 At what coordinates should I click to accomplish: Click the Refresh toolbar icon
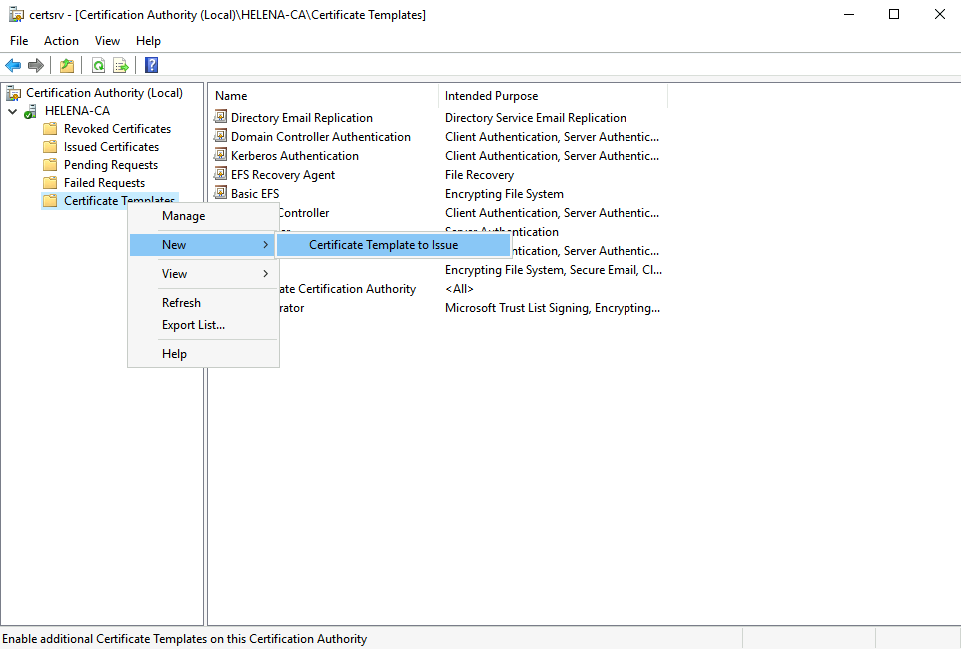pos(98,66)
